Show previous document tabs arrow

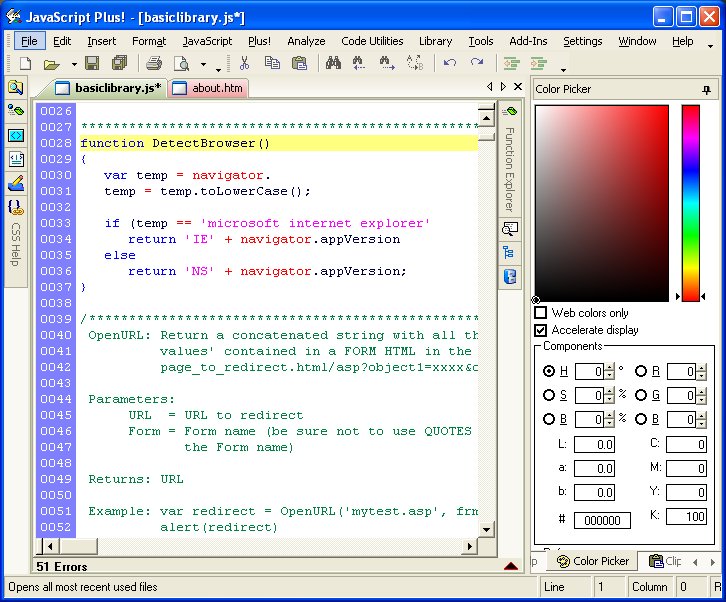click(x=489, y=87)
